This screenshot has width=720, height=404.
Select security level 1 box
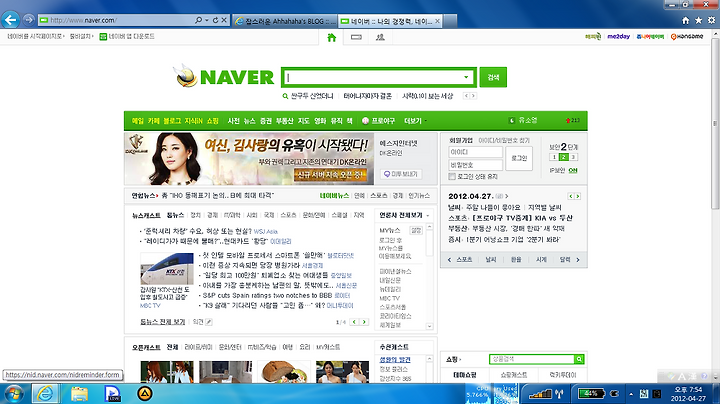(554, 157)
